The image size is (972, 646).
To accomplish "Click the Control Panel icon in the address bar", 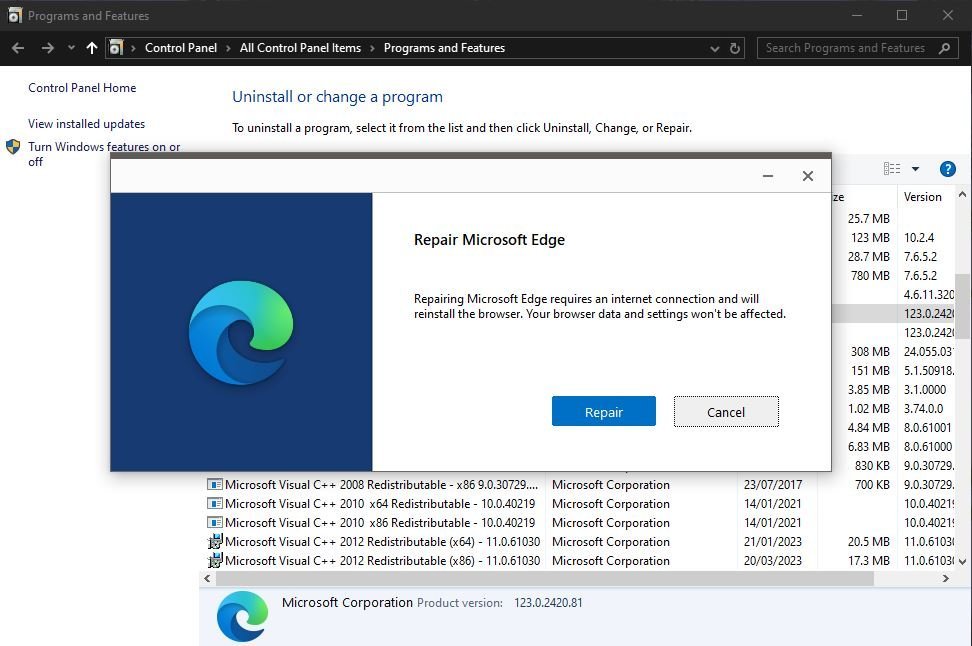I will tap(116, 48).
